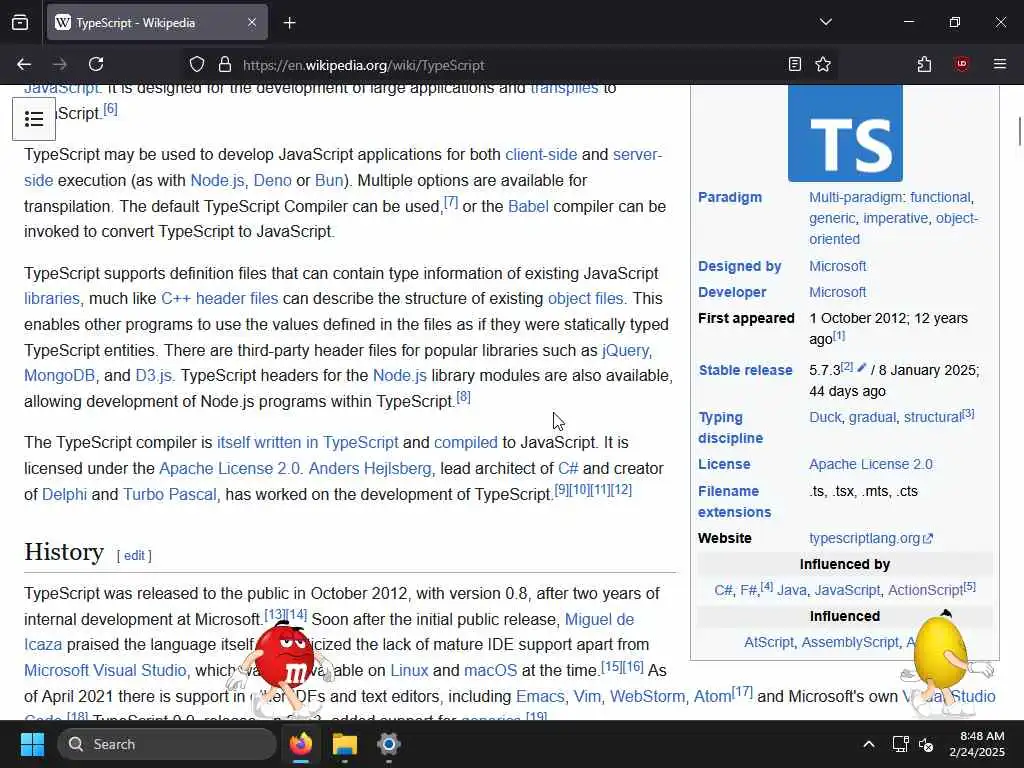Screen dimensions: 1024x768
Task: Open Filename extensions link
Action: 735,502
